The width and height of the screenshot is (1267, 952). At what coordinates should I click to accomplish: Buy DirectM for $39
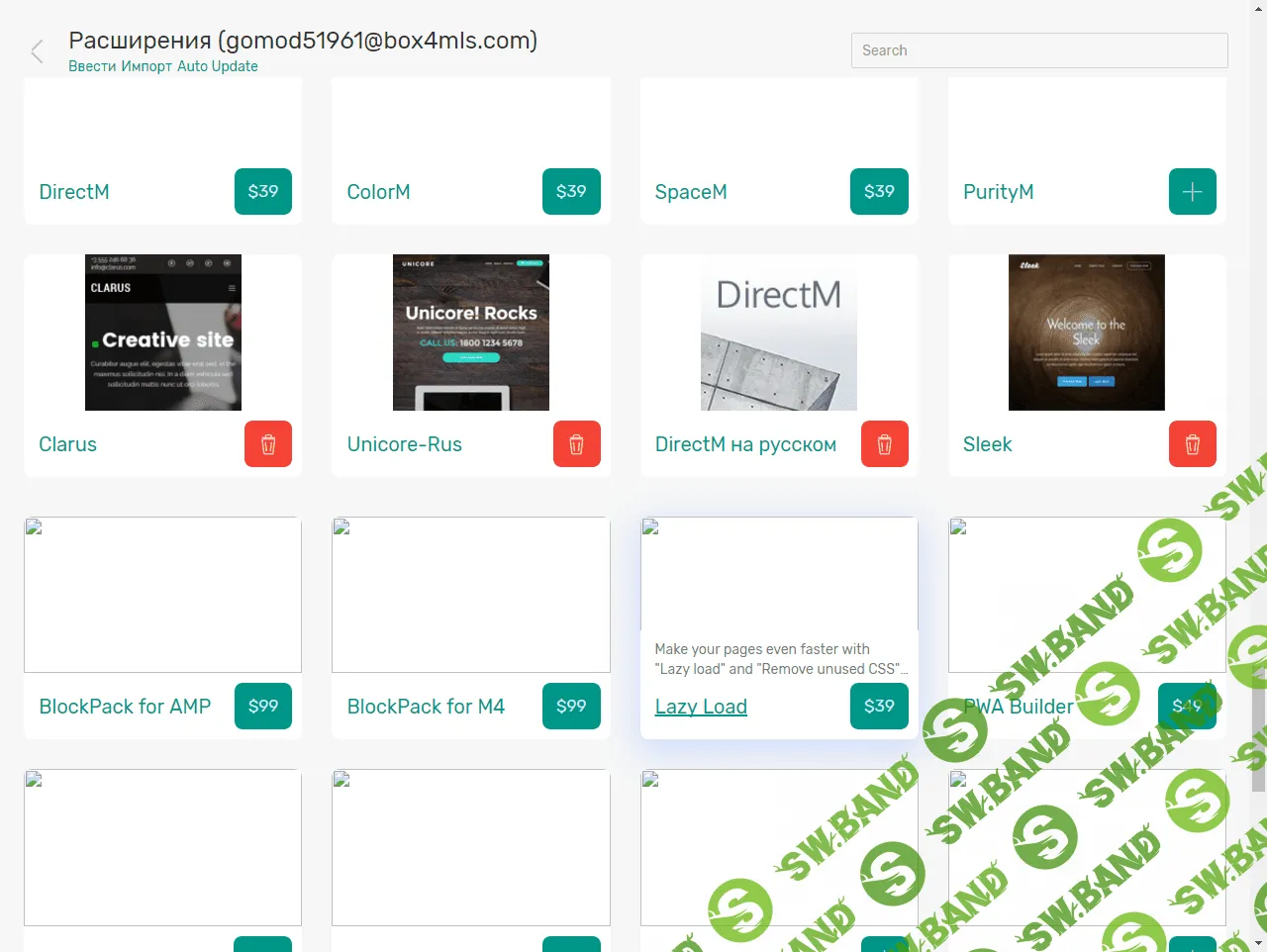coord(262,192)
